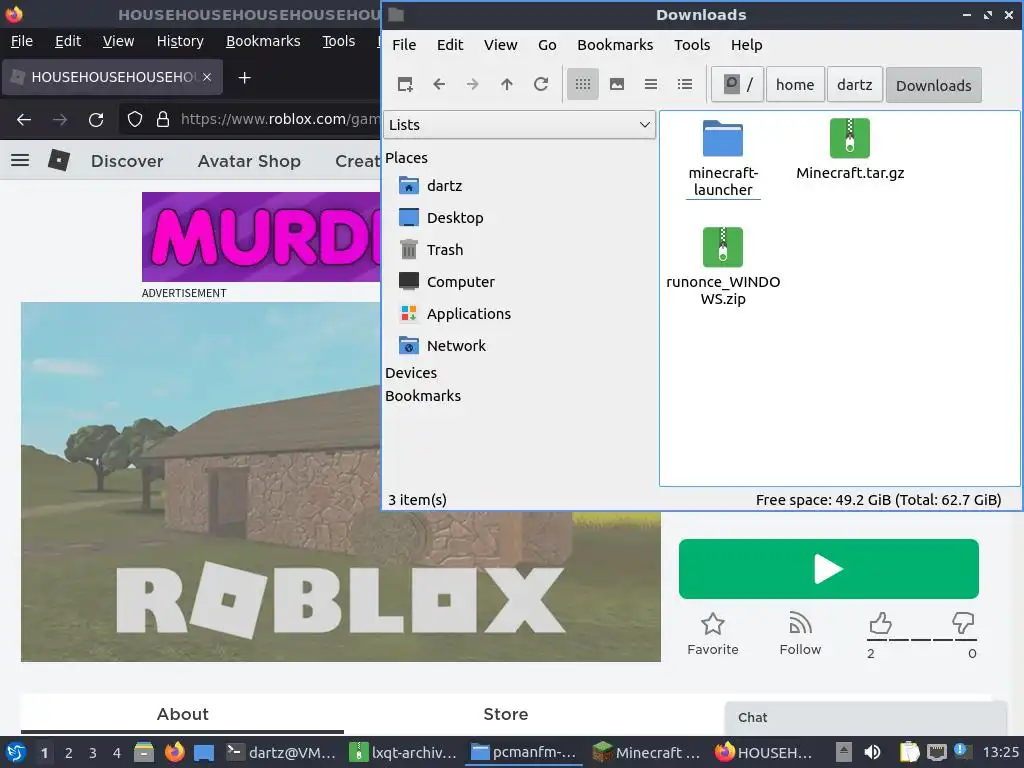Open the LXQt start menu
This screenshot has height=768, width=1024.
[16, 752]
